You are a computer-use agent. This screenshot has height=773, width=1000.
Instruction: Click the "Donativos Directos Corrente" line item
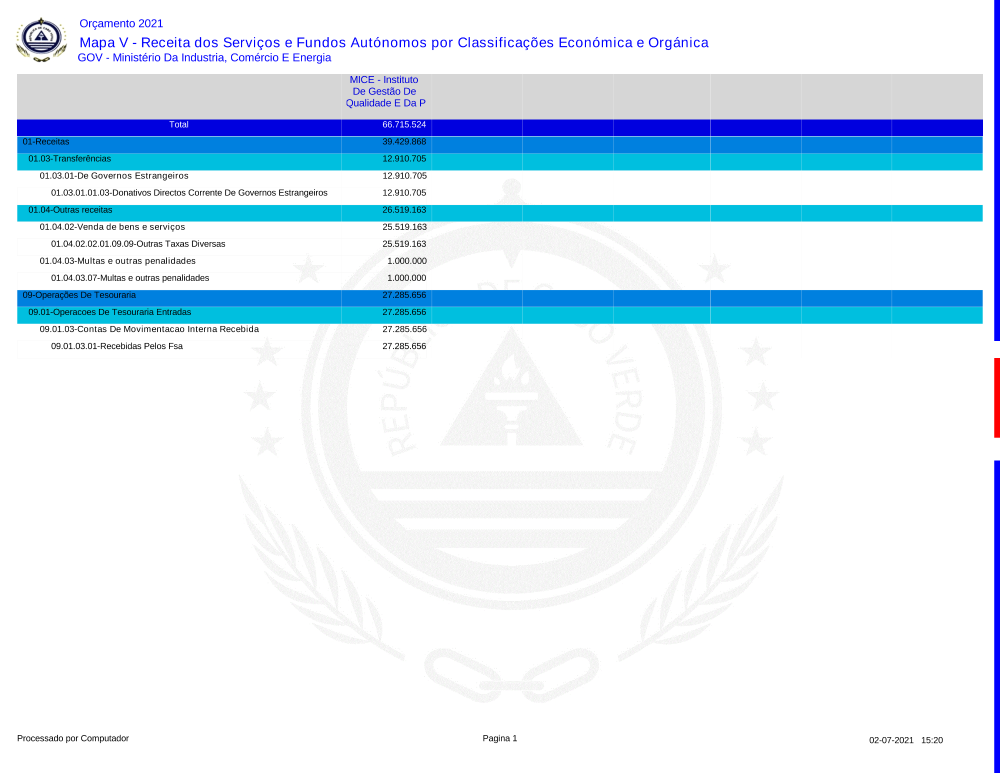pos(189,193)
